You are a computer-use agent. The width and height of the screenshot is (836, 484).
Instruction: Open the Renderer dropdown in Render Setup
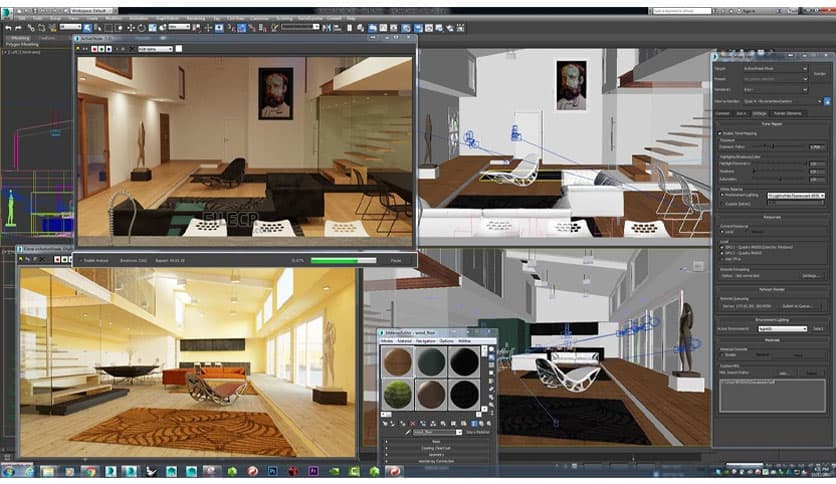click(776, 90)
